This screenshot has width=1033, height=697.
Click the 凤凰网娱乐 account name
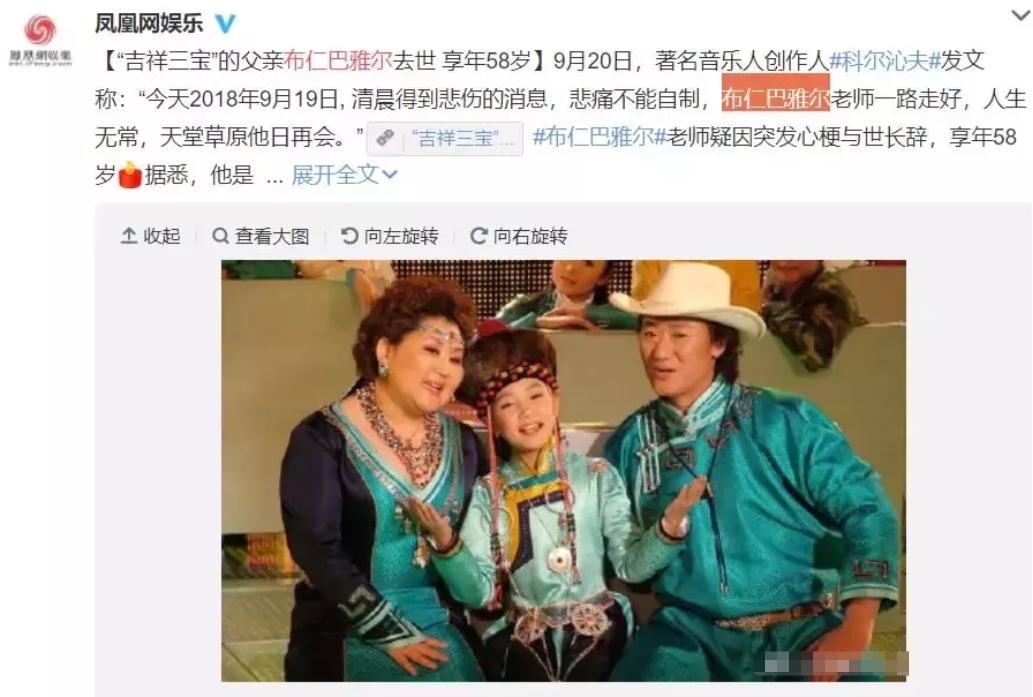click(149, 23)
